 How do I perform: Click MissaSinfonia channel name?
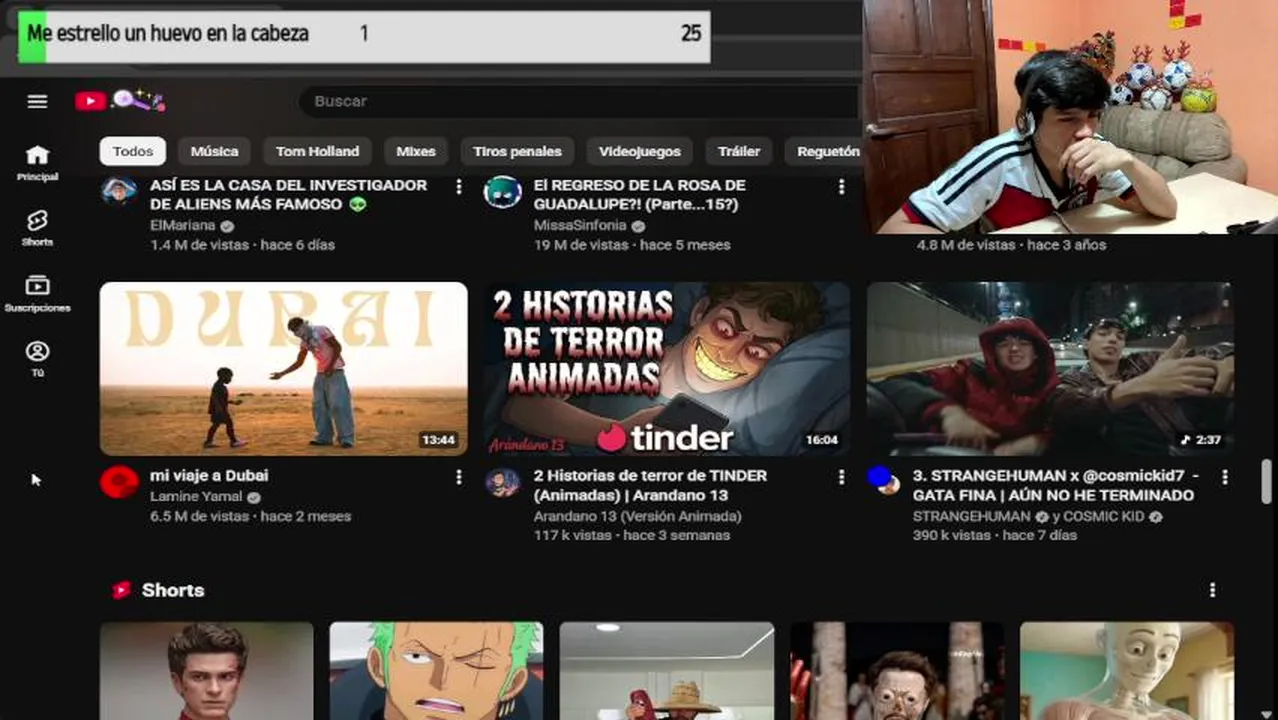click(x=580, y=225)
